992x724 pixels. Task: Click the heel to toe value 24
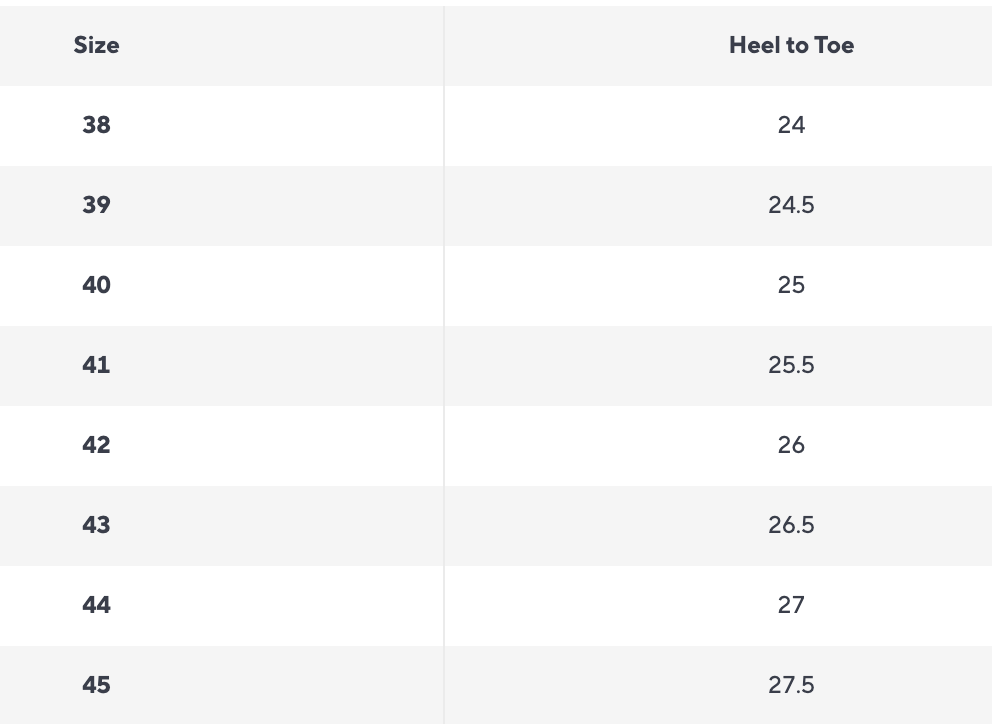click(x=791, y=125)
